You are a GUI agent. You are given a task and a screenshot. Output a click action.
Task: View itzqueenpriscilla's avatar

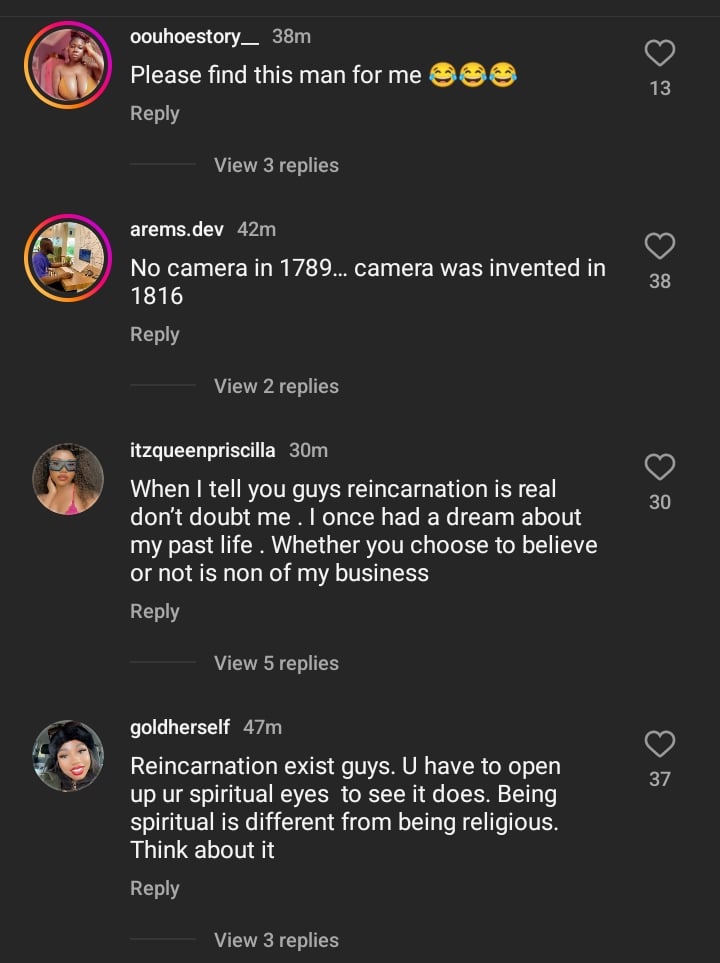pyautogui.click(x=69, y=478)
